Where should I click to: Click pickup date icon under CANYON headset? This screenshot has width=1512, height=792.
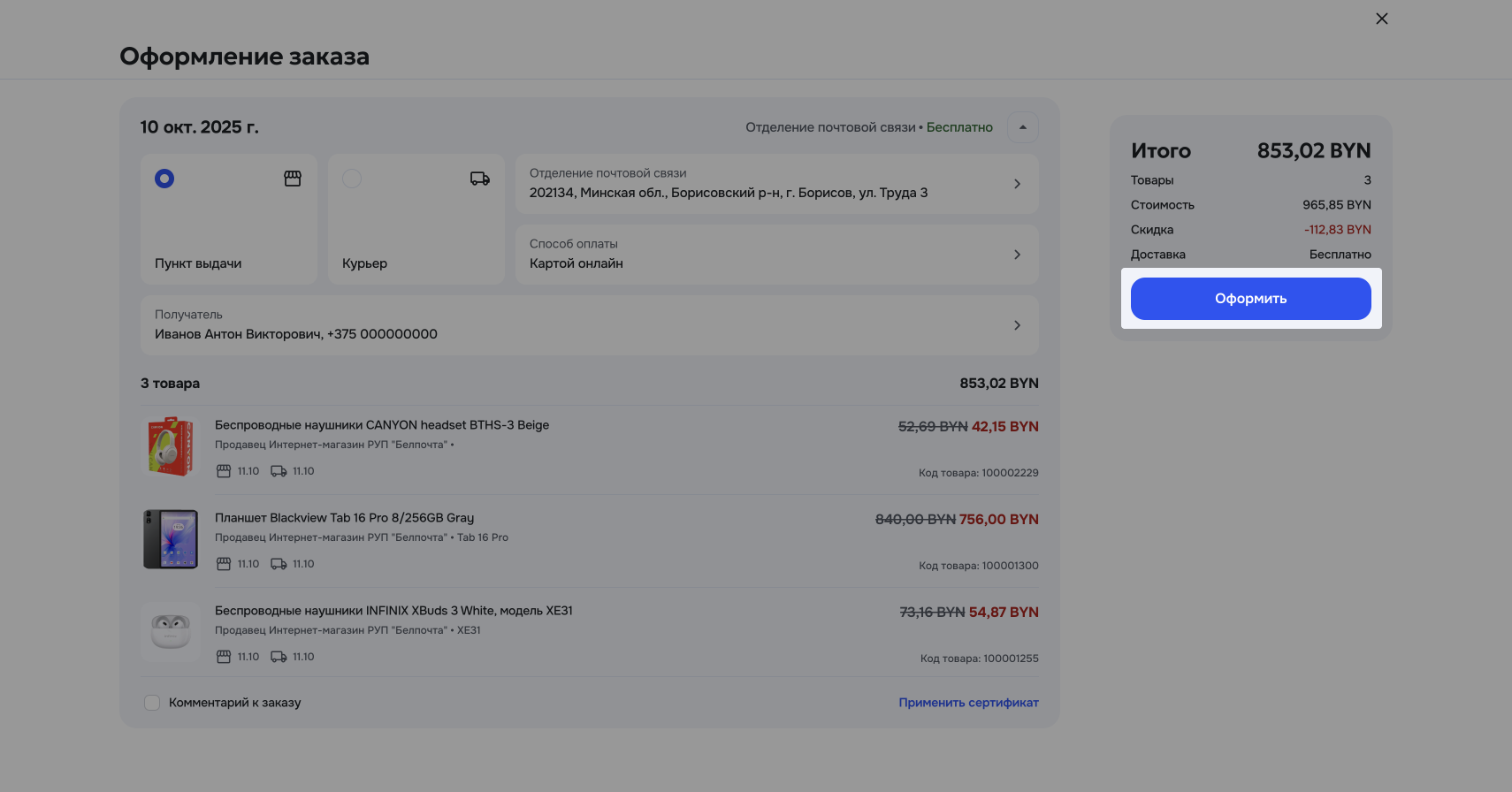tap(224, 471)
